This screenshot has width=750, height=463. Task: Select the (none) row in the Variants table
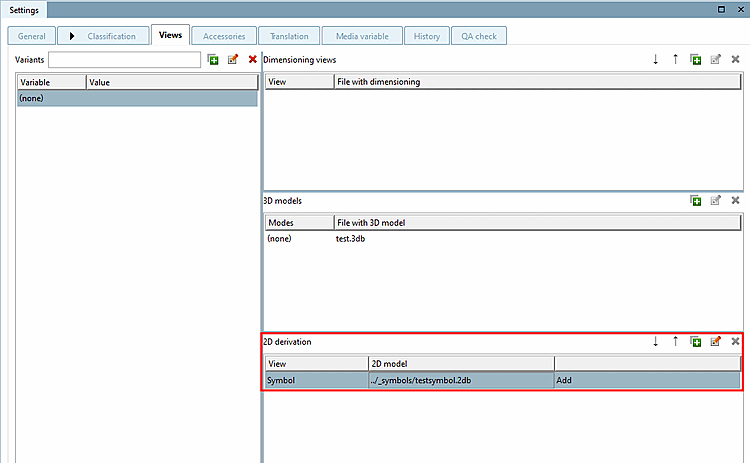(137, 98)
